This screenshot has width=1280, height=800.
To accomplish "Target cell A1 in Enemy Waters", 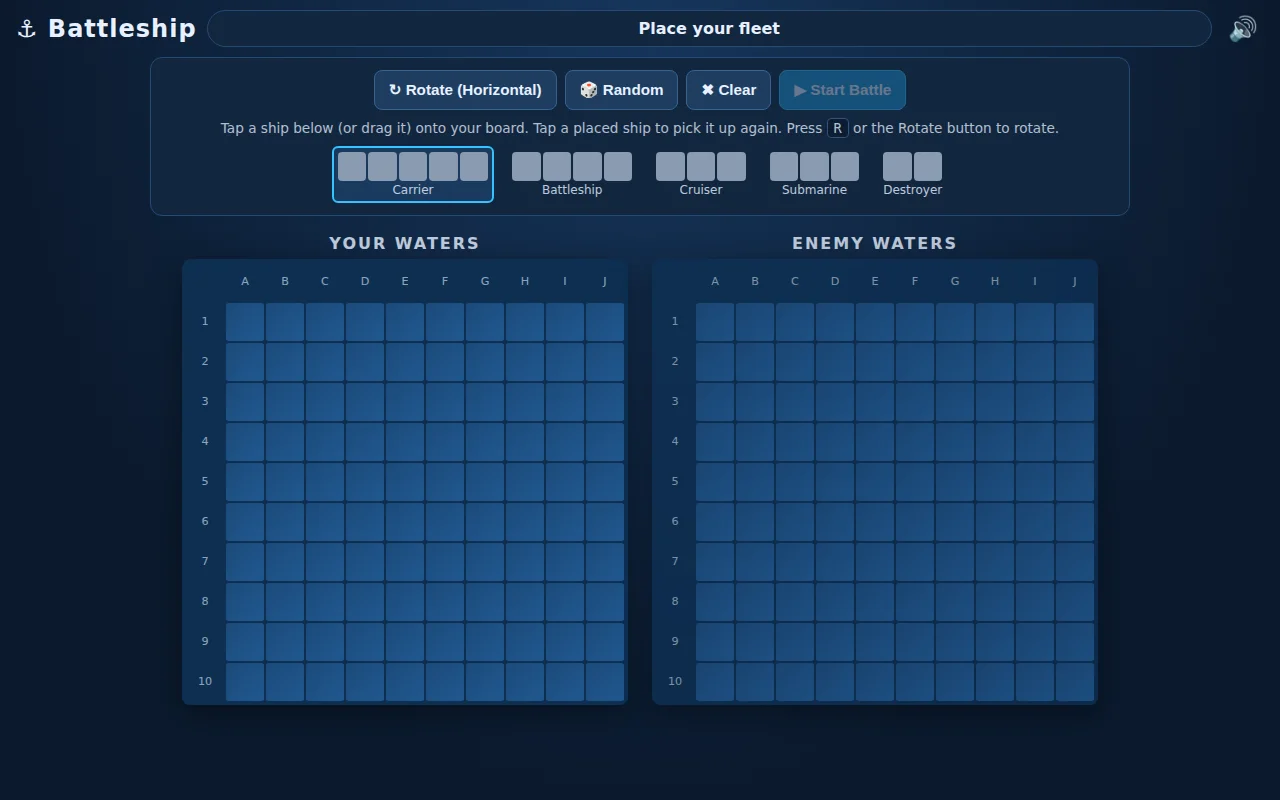I will pyautogui.click(x=715, y=322).
